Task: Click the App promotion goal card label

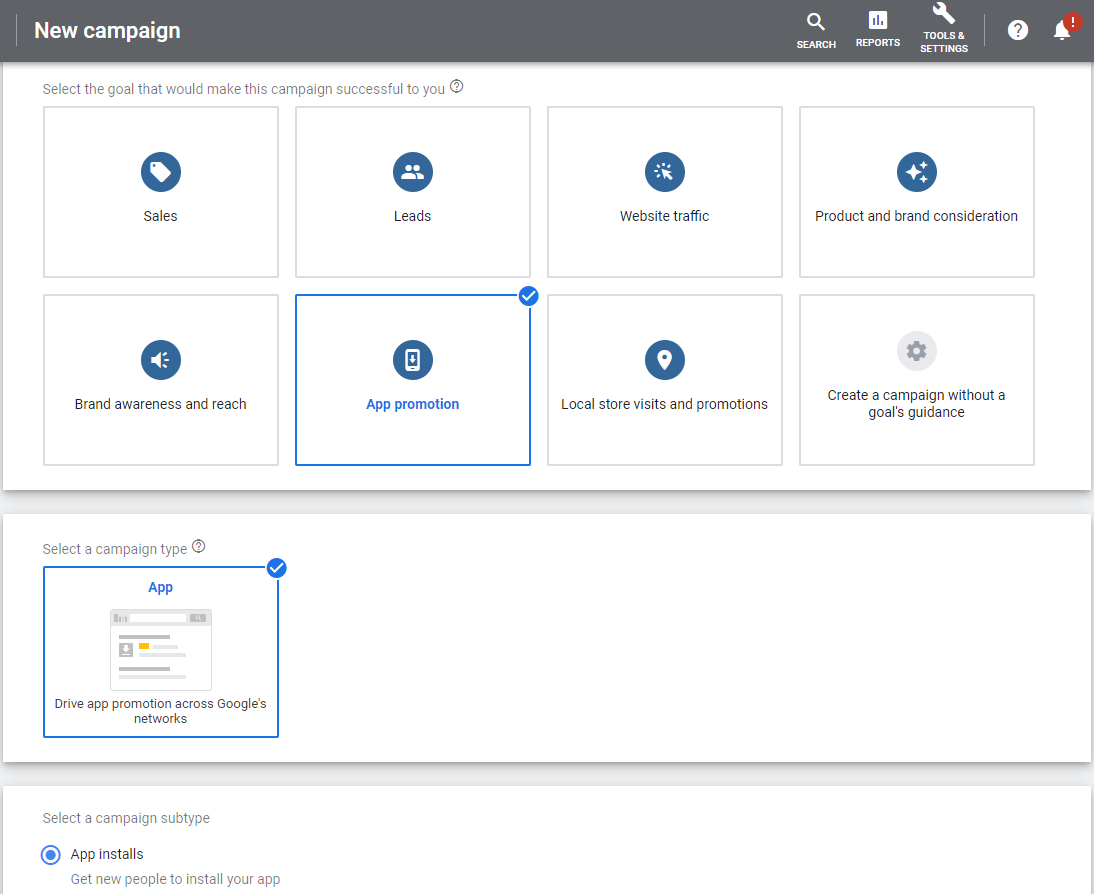Action: click(412, 405)
